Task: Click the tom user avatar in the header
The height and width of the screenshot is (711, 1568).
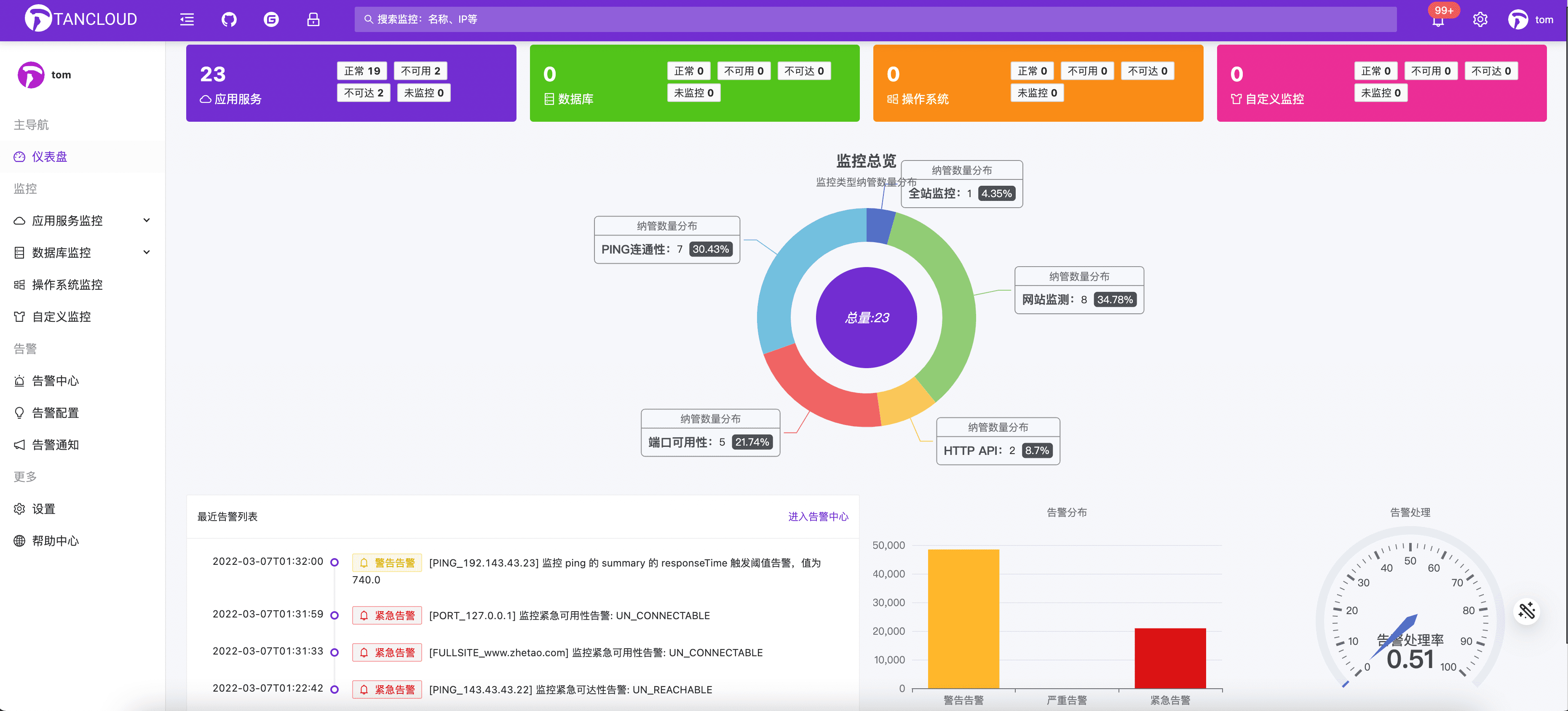Action: pos(1517,19)
